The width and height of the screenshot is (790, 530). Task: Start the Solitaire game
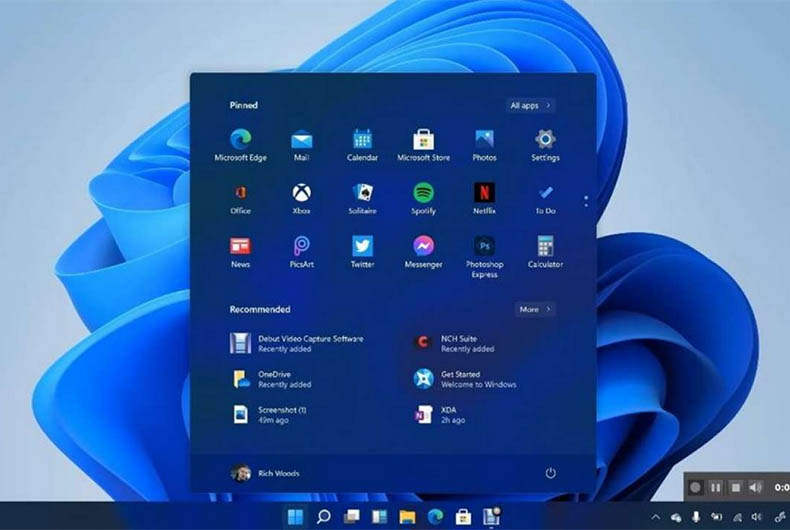tap(362, 198)
